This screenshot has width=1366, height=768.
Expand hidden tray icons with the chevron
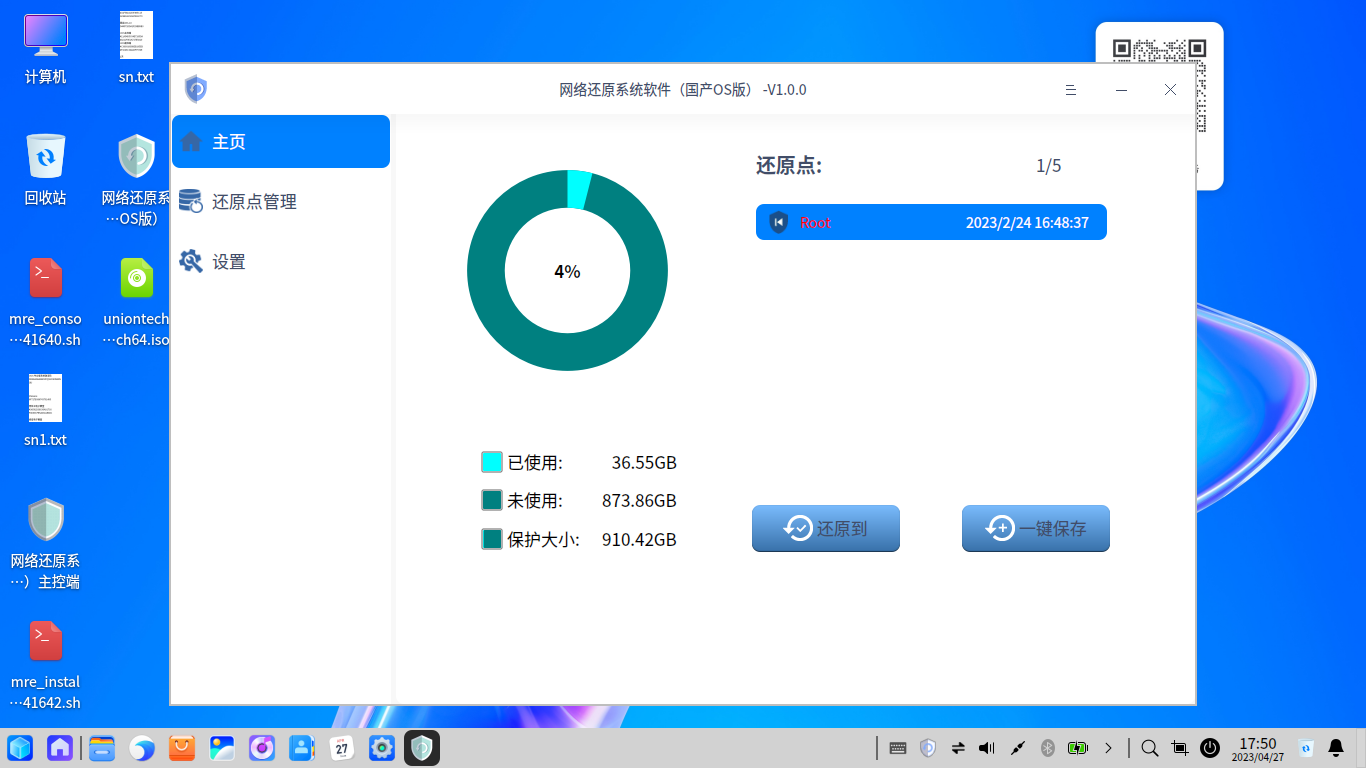point(1109,747)
